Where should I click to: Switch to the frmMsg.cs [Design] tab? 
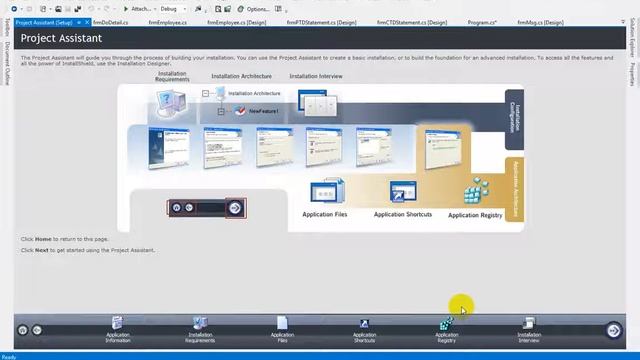click(x=540, y=22)
